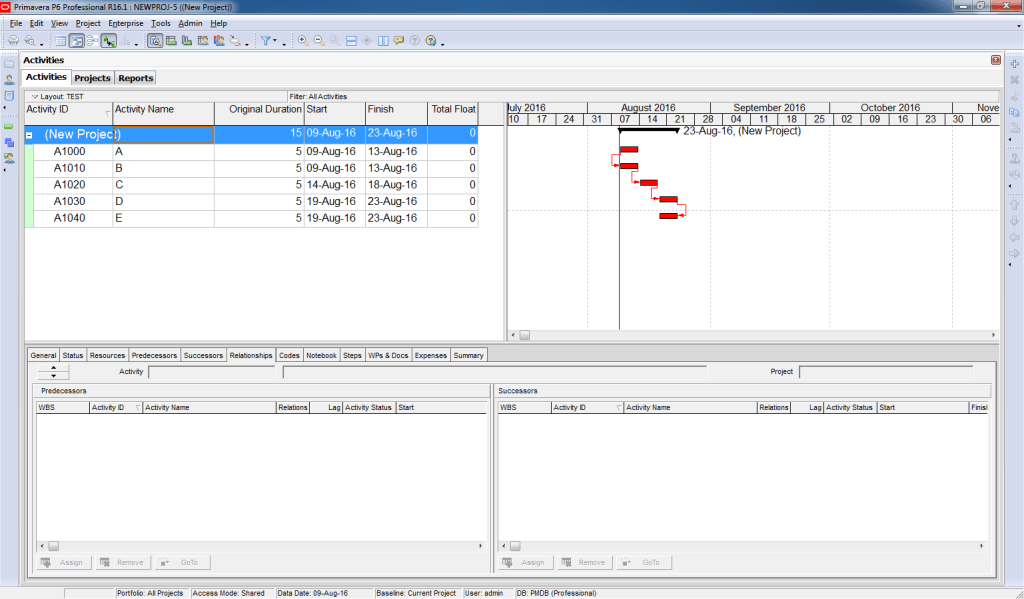
Task: Zoom in on the Gantt chart
Action: 303,41
